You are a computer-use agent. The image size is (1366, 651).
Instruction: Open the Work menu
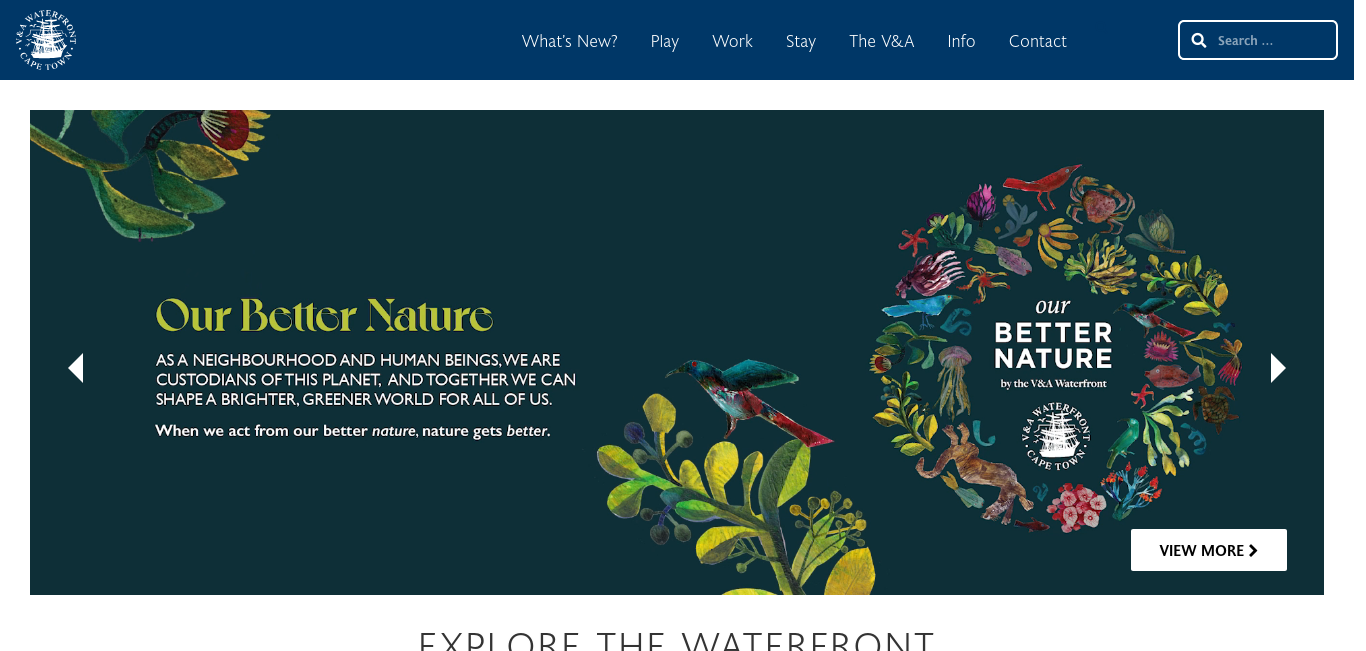click(732, 41)
